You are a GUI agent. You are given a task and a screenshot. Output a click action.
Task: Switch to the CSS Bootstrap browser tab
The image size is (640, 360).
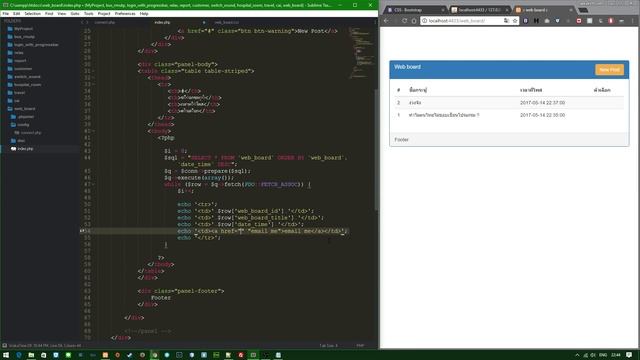point(416,10)
